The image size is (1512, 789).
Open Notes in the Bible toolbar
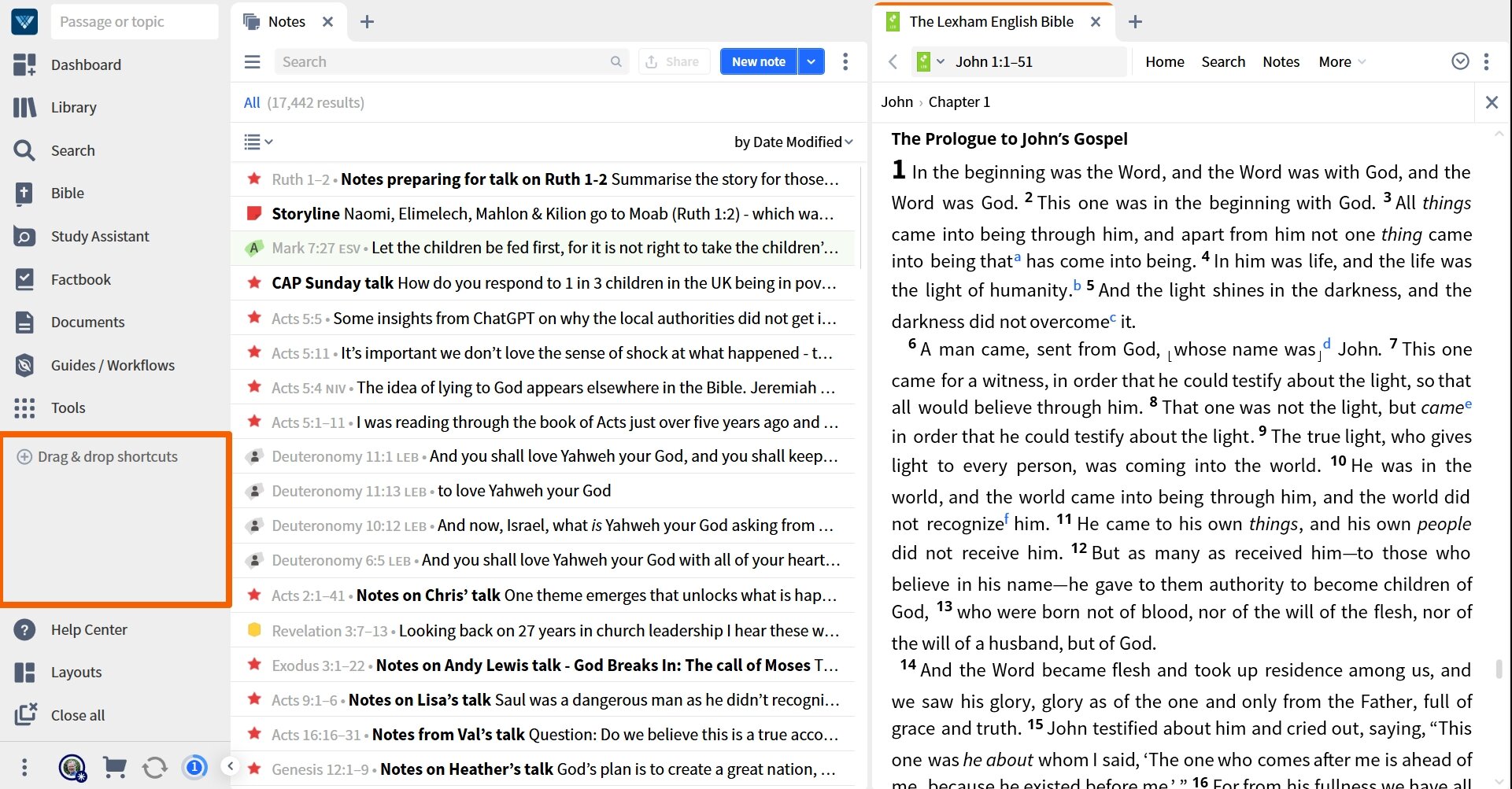pos(1281,61)
